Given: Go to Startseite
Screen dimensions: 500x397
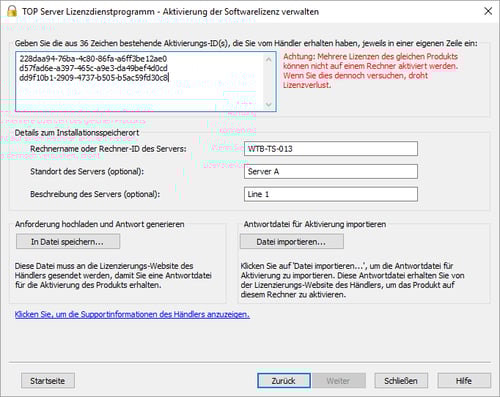Looking at the screenshot, I should pyautogui.click(x=48, y=381).
